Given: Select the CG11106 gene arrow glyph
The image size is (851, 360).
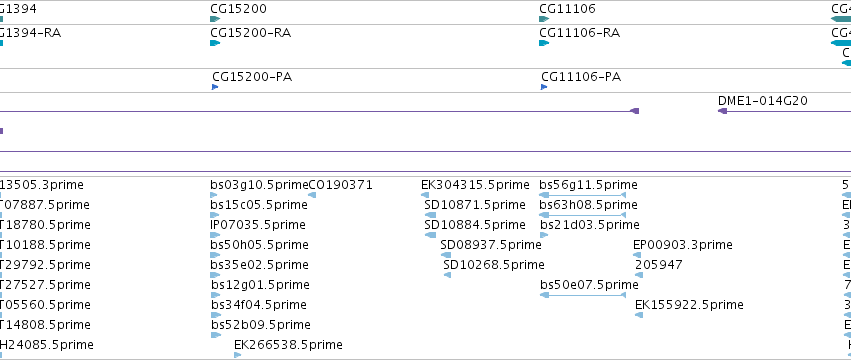Looking at the screenshot, I should [x=544, y=19].
